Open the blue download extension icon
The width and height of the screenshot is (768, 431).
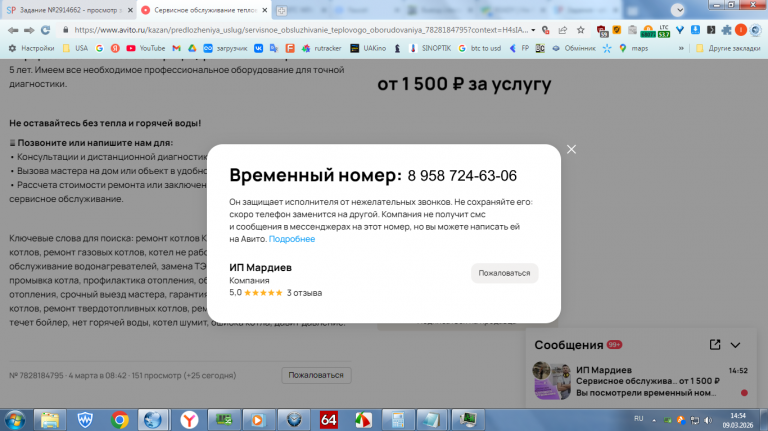[x=695, y=30]
